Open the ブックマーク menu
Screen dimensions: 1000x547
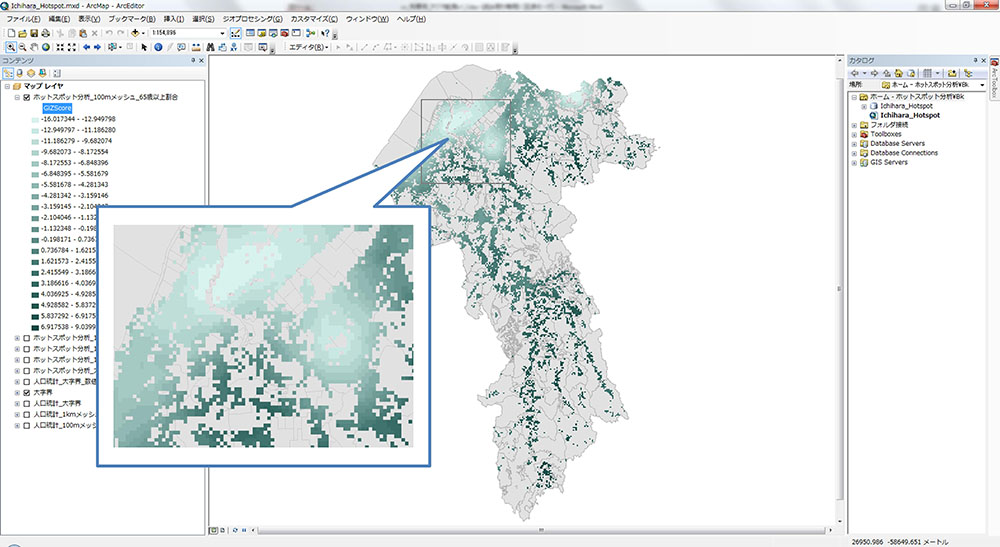tap(131, 19)
